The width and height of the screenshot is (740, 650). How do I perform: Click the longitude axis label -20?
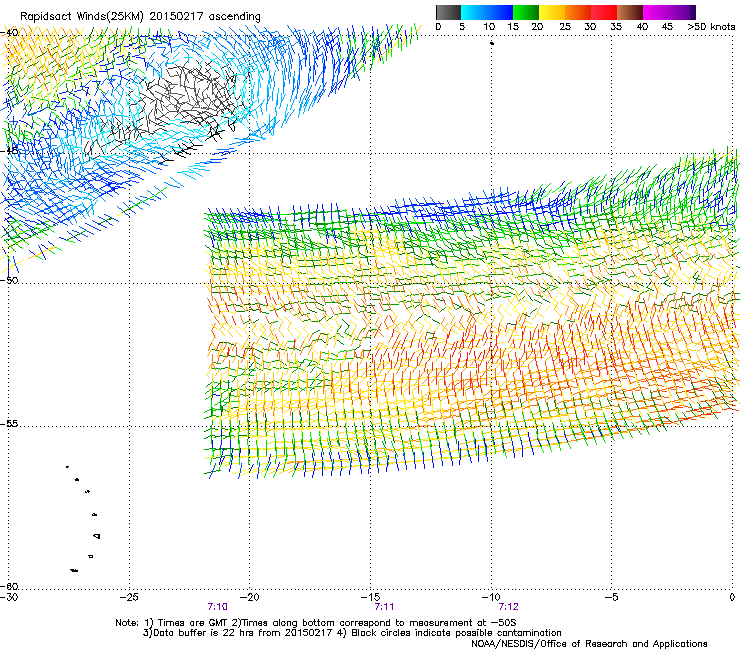(250, 597)
